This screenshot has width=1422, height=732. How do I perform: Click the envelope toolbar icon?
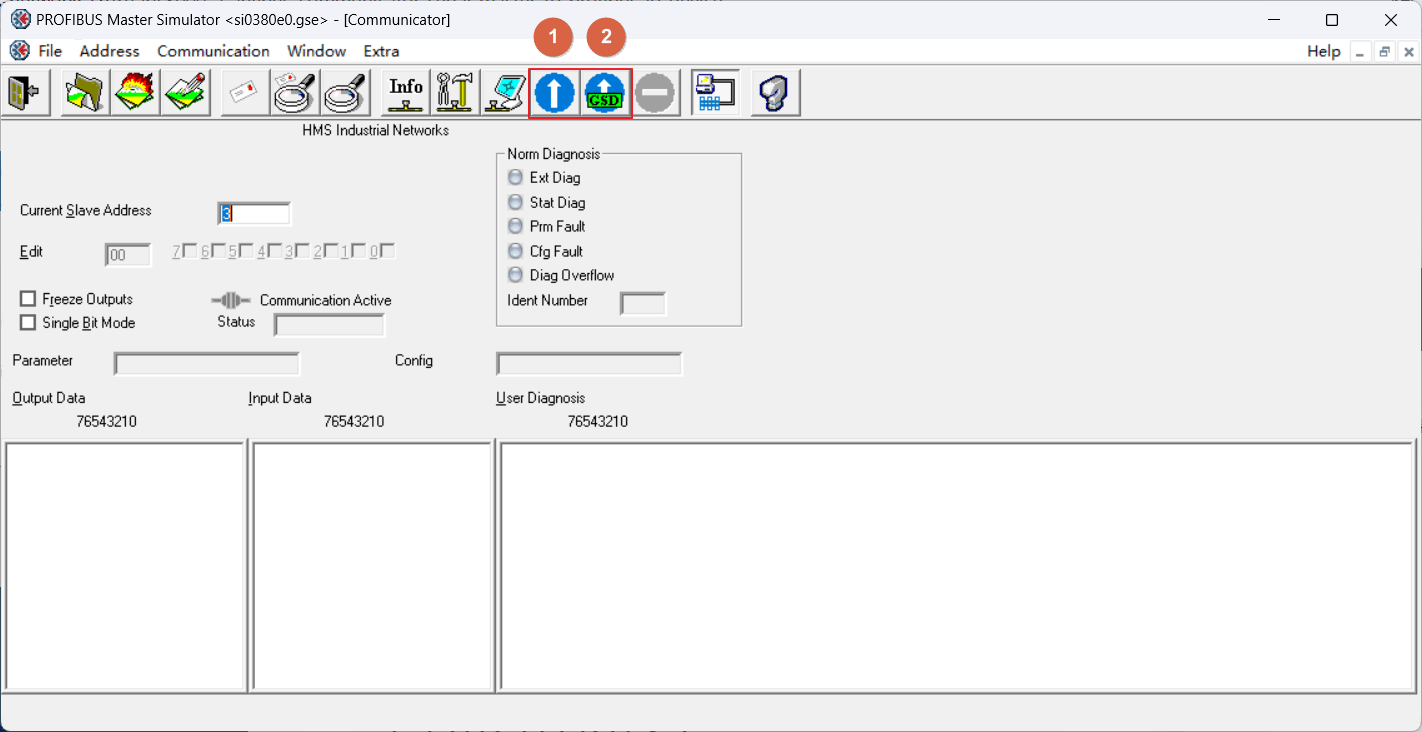(x=244, y=93)
